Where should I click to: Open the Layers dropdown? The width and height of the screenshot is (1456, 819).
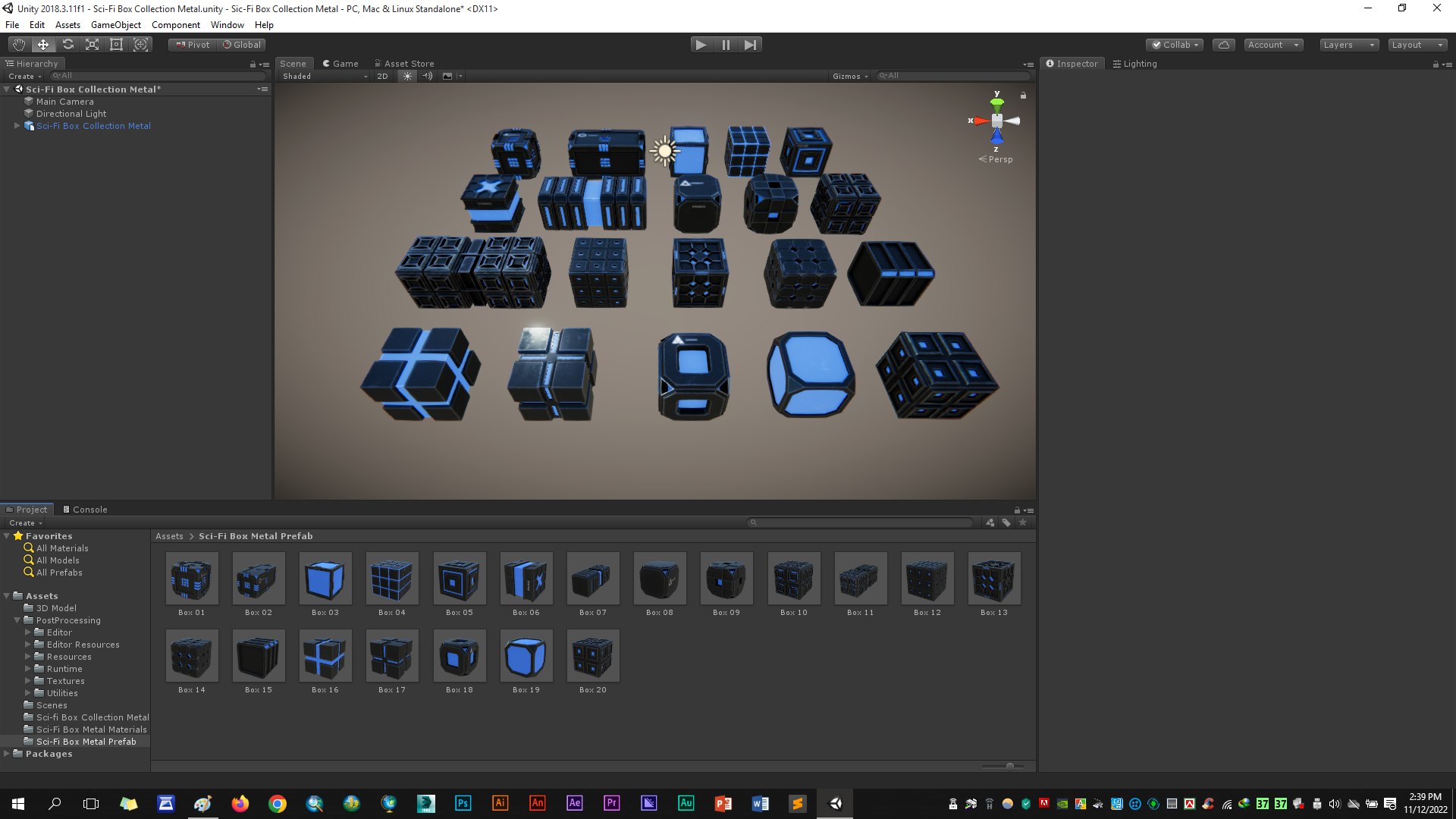coord(1349,45)
